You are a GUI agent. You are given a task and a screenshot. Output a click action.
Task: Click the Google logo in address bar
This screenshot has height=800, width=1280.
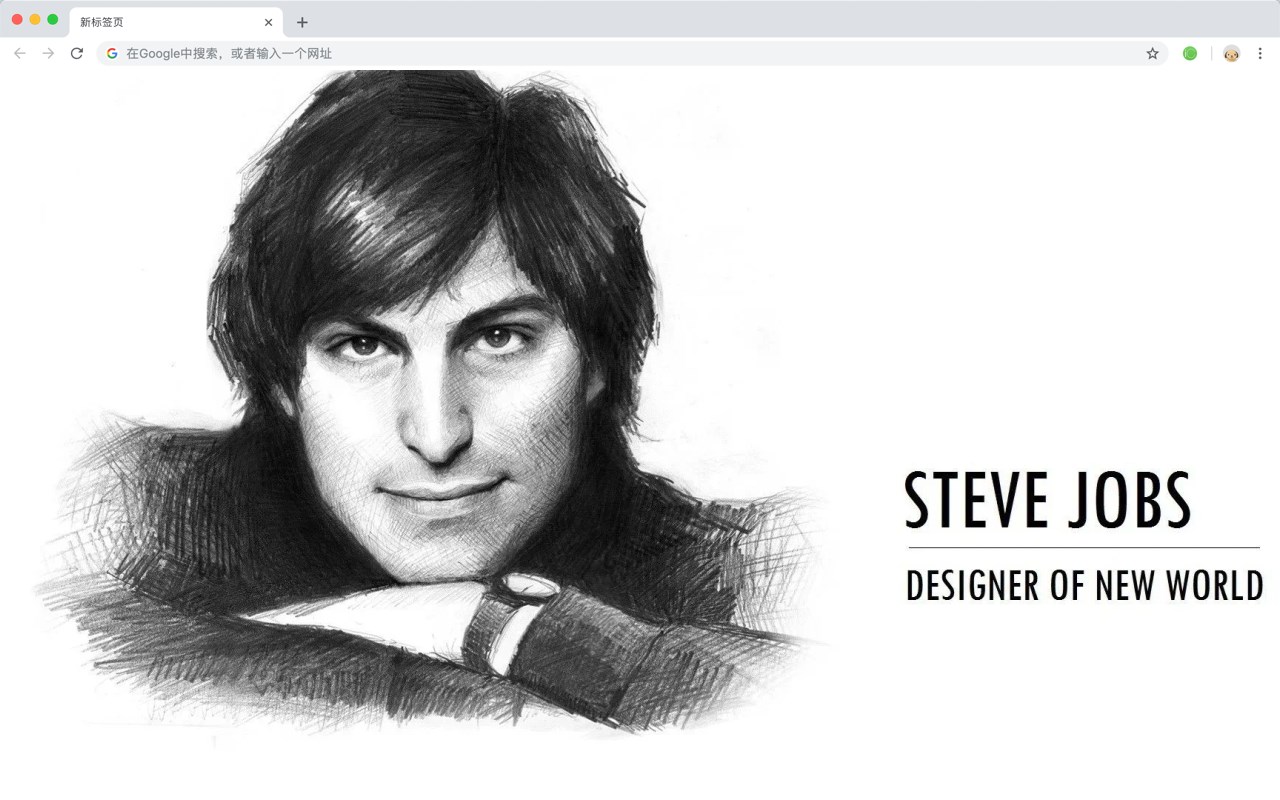click(112, 53)
